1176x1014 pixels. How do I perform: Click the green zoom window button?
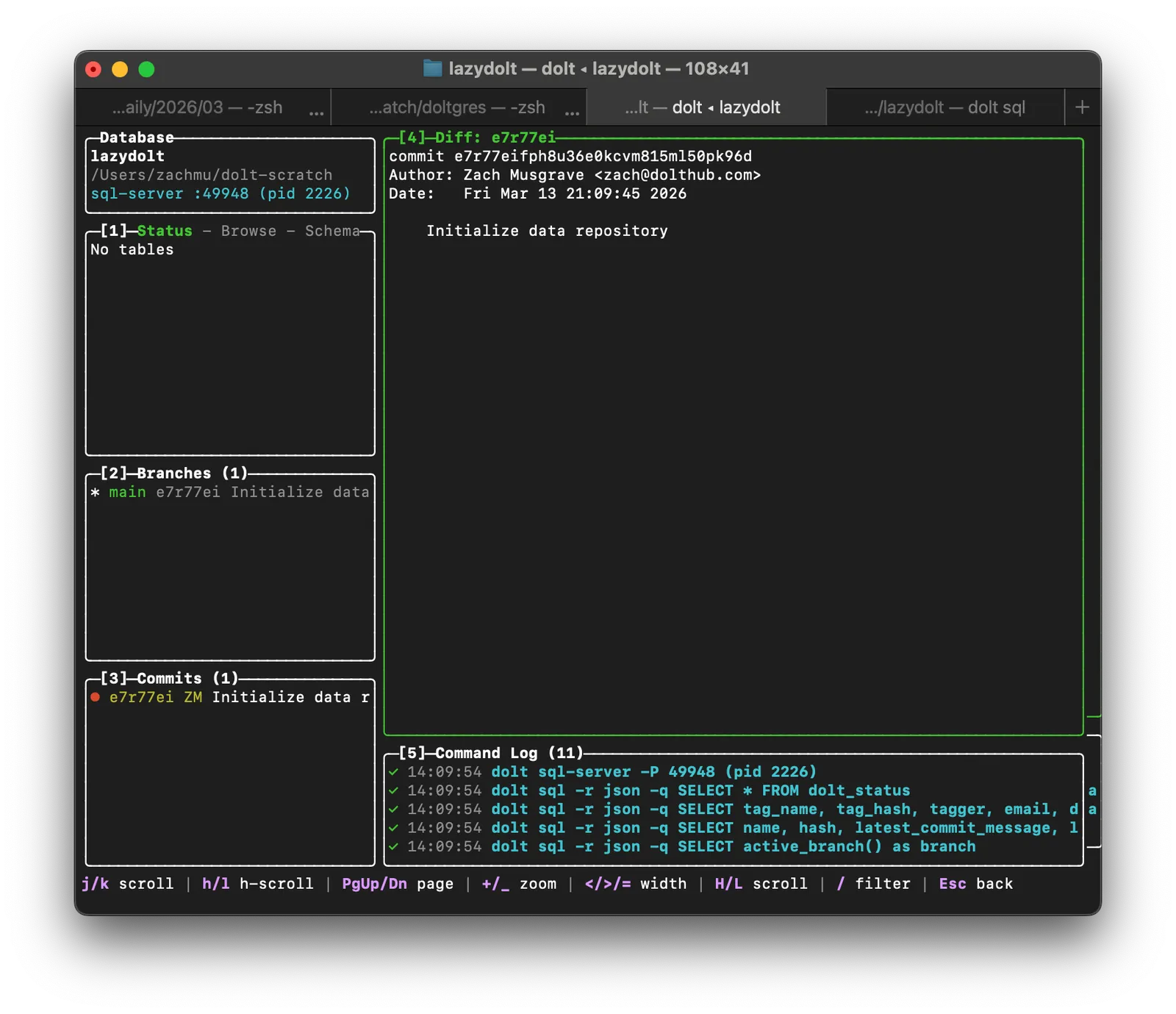[147, 69]
